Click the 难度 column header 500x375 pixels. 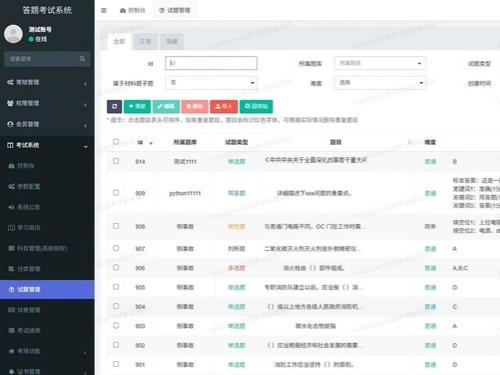pos(430,142)
